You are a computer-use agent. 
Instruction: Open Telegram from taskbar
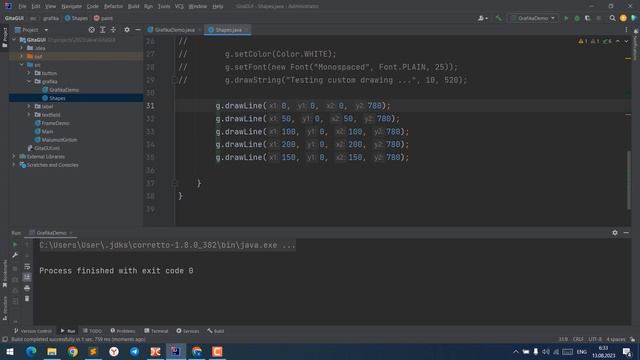[x=134, y=351]
